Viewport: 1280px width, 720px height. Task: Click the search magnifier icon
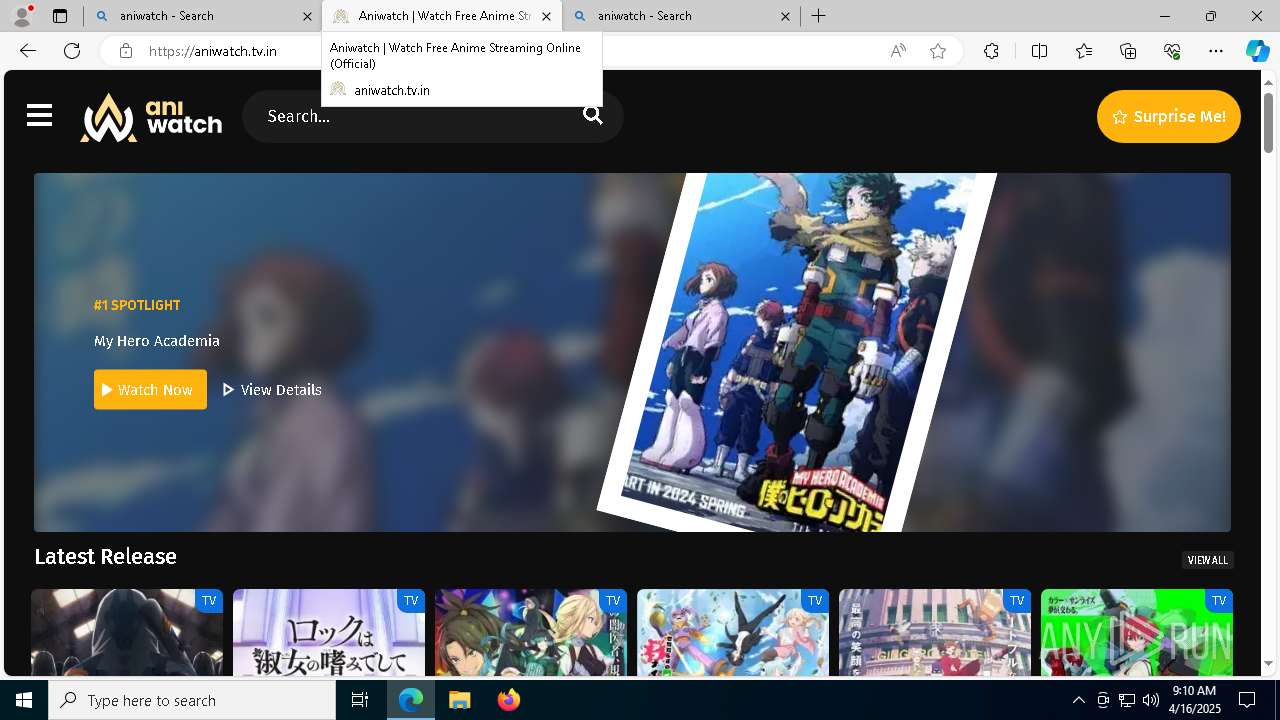pos(593,116)
